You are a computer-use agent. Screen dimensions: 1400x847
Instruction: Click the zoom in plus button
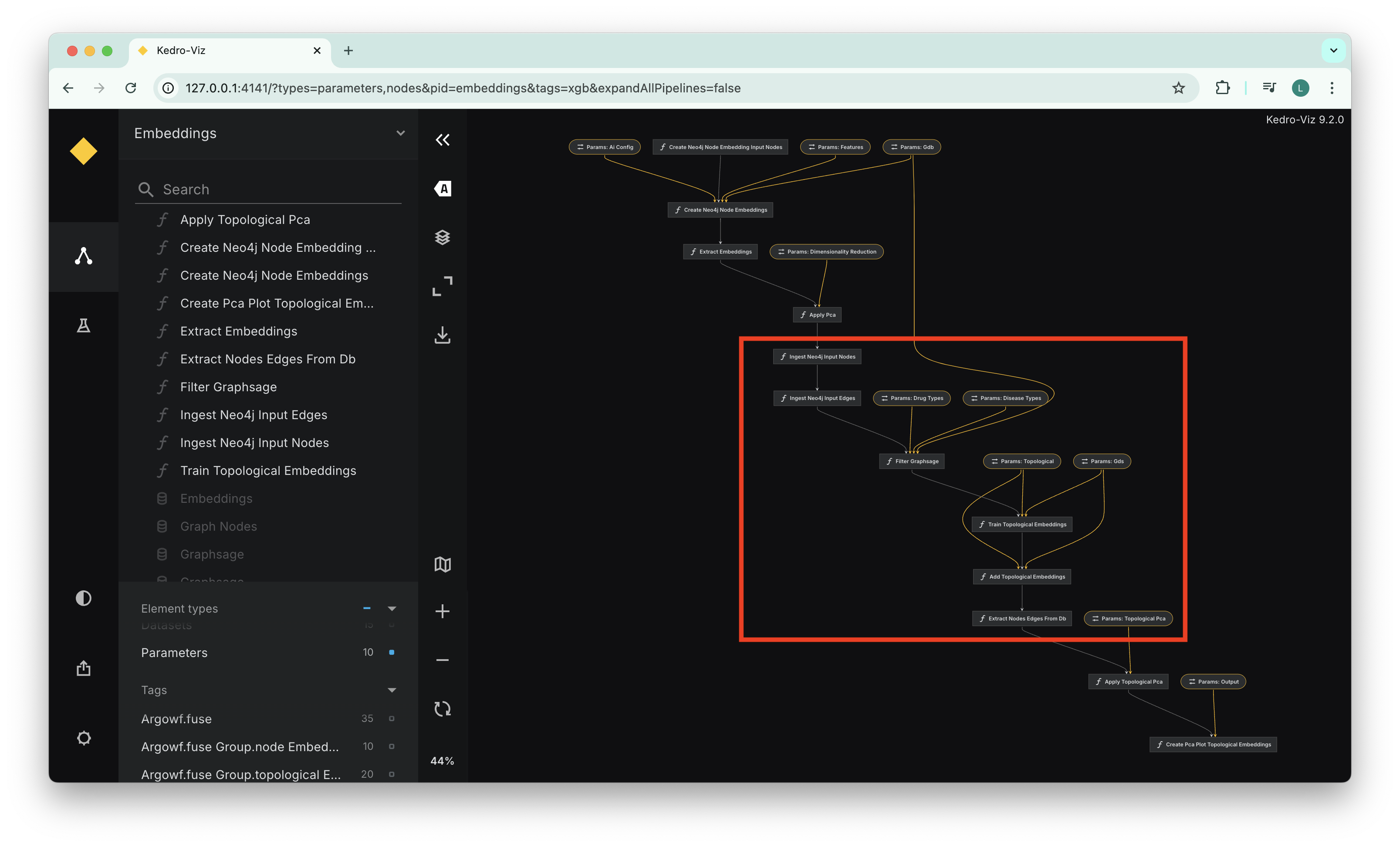tap(443, 611)
